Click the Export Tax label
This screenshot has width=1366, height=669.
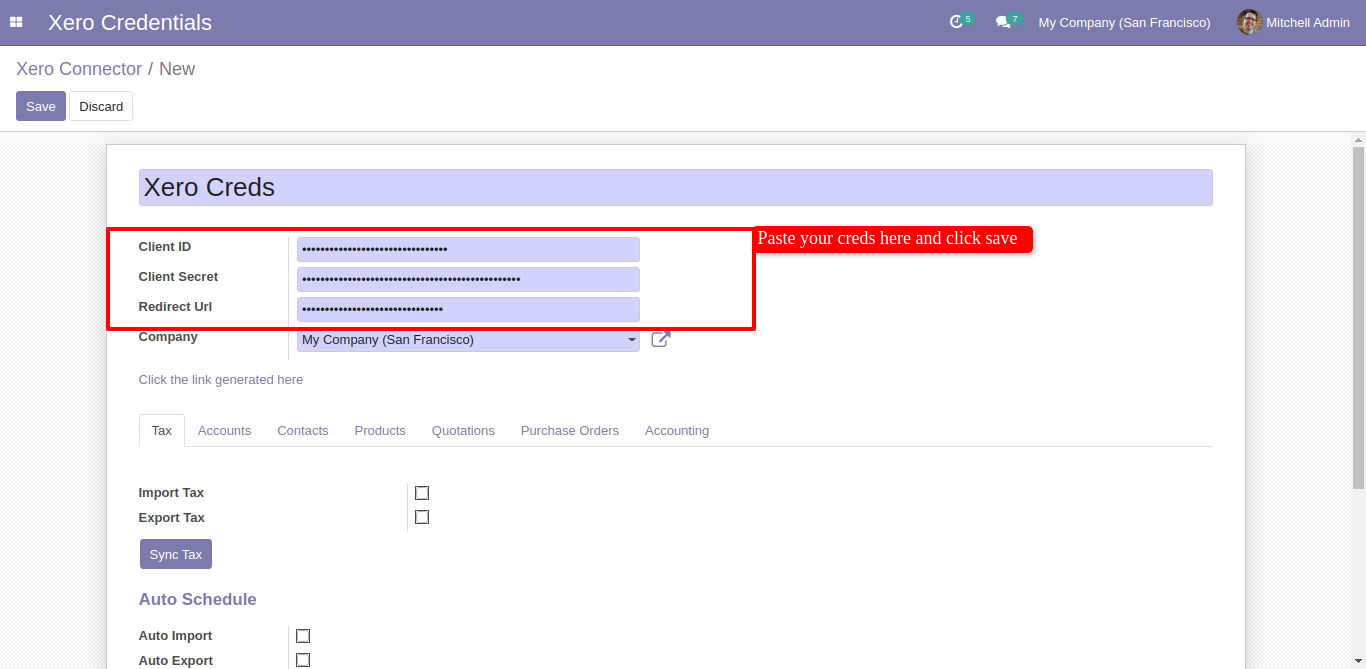click(172, 518)
